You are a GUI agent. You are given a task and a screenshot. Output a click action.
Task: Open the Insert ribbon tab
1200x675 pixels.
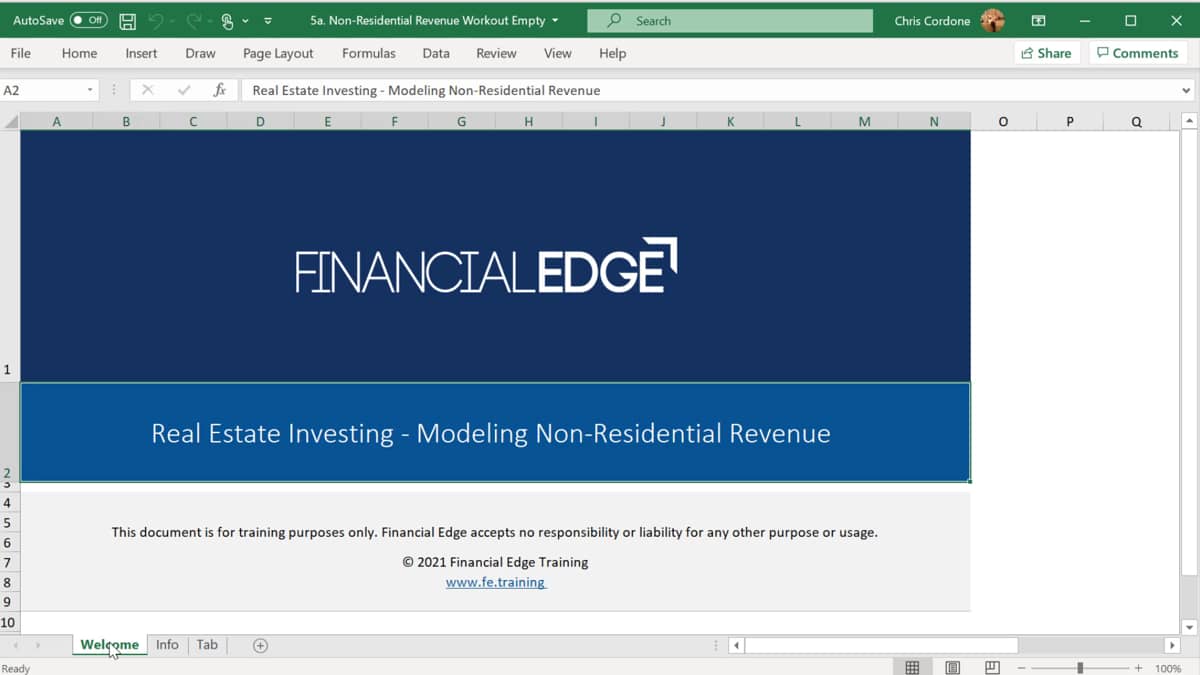click(x=141, y=53)
